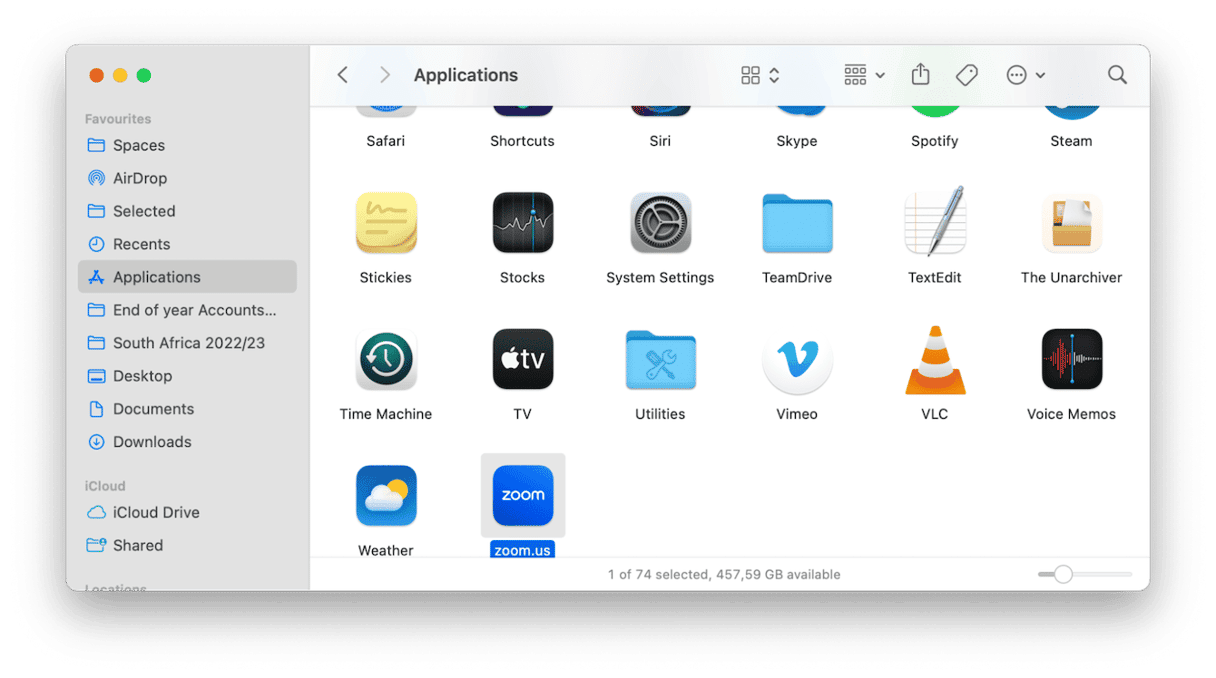Open the Time Machine app
Screen dimensions: 1216x678
click(x=386, y=360)
